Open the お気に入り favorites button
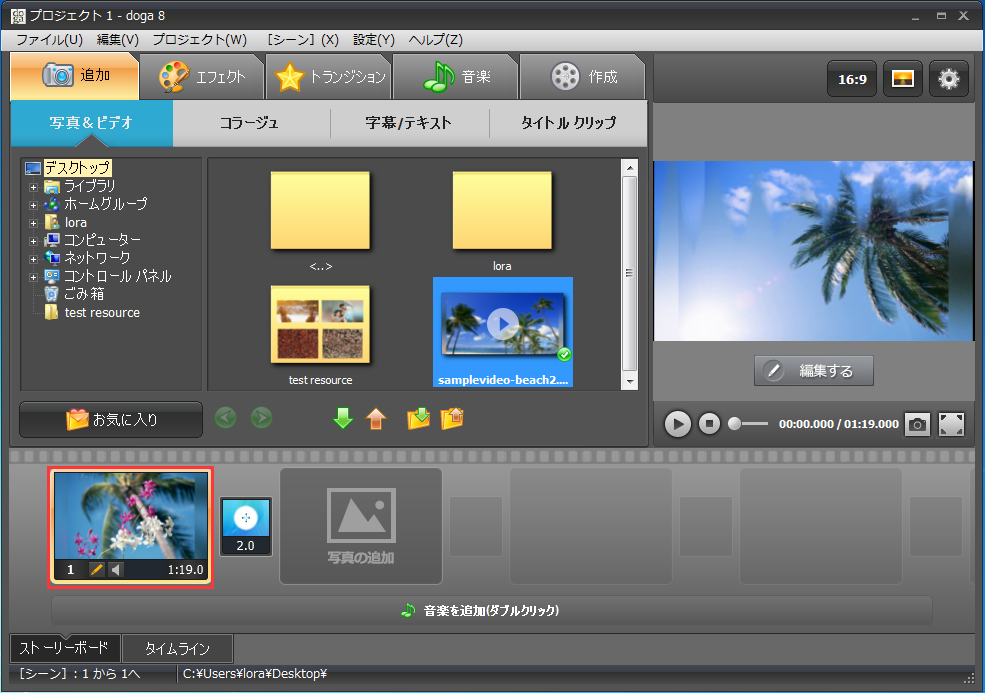The image size is (985, 693). coord(111,420)
